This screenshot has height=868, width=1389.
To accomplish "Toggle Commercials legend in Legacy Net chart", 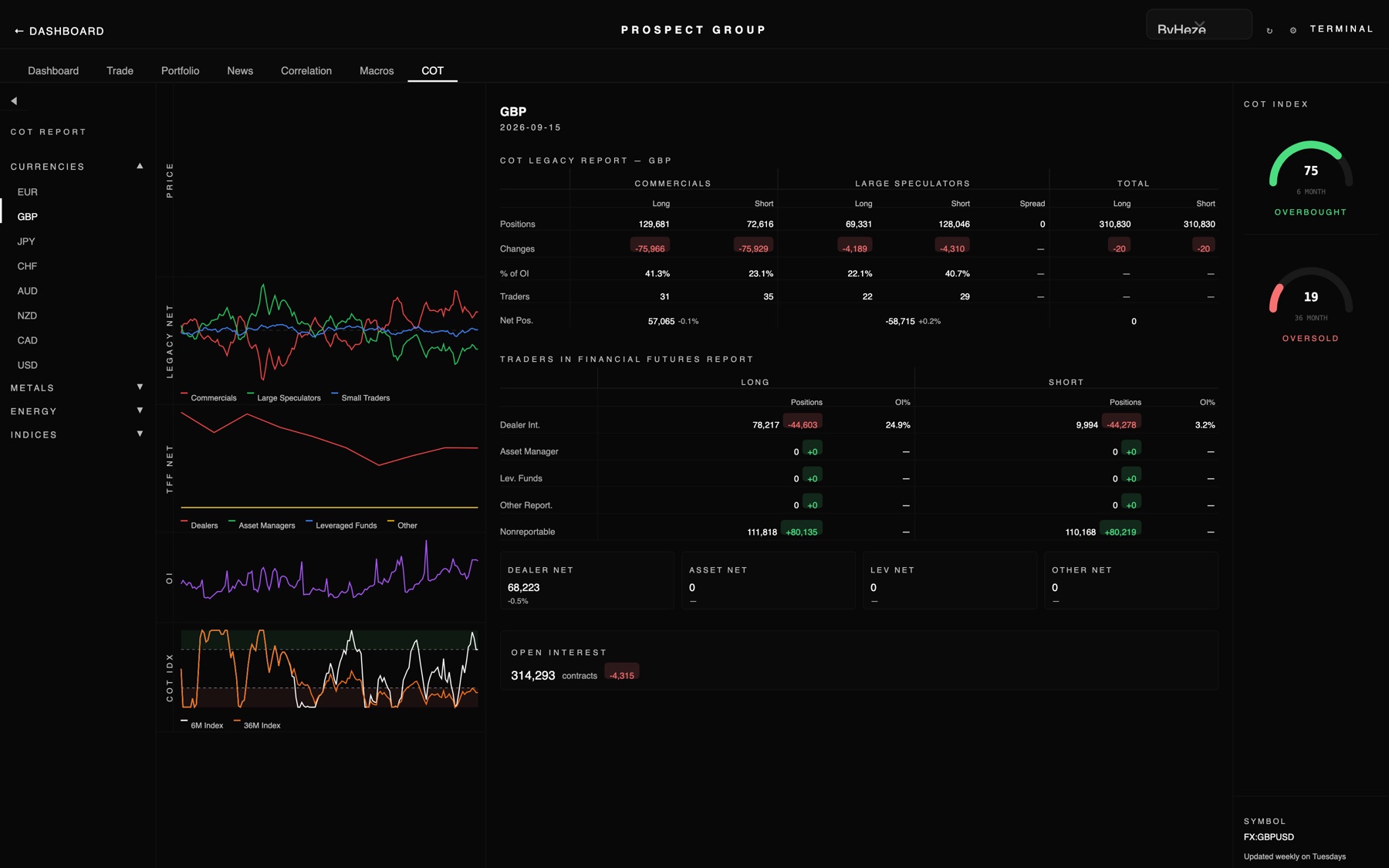I will coord(208,398).
